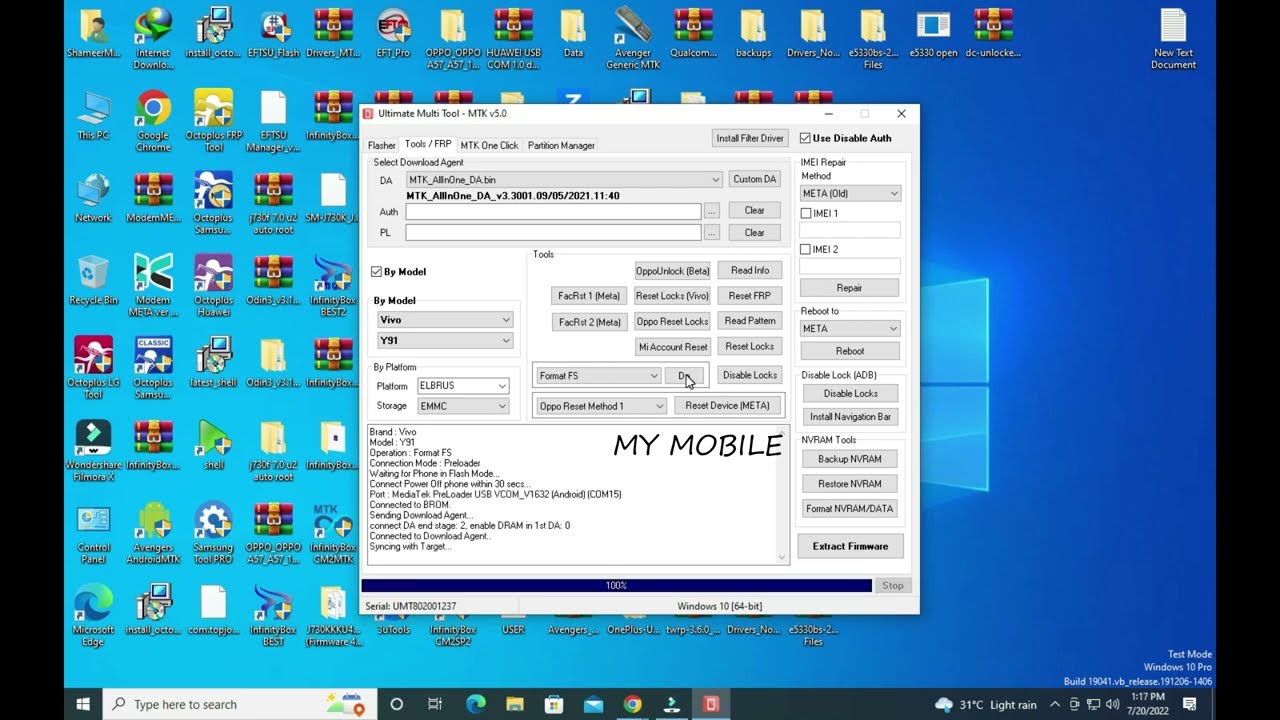Open Network desktop icon
The height and width of the screenshot is (720, 1280).
[93, 197]
